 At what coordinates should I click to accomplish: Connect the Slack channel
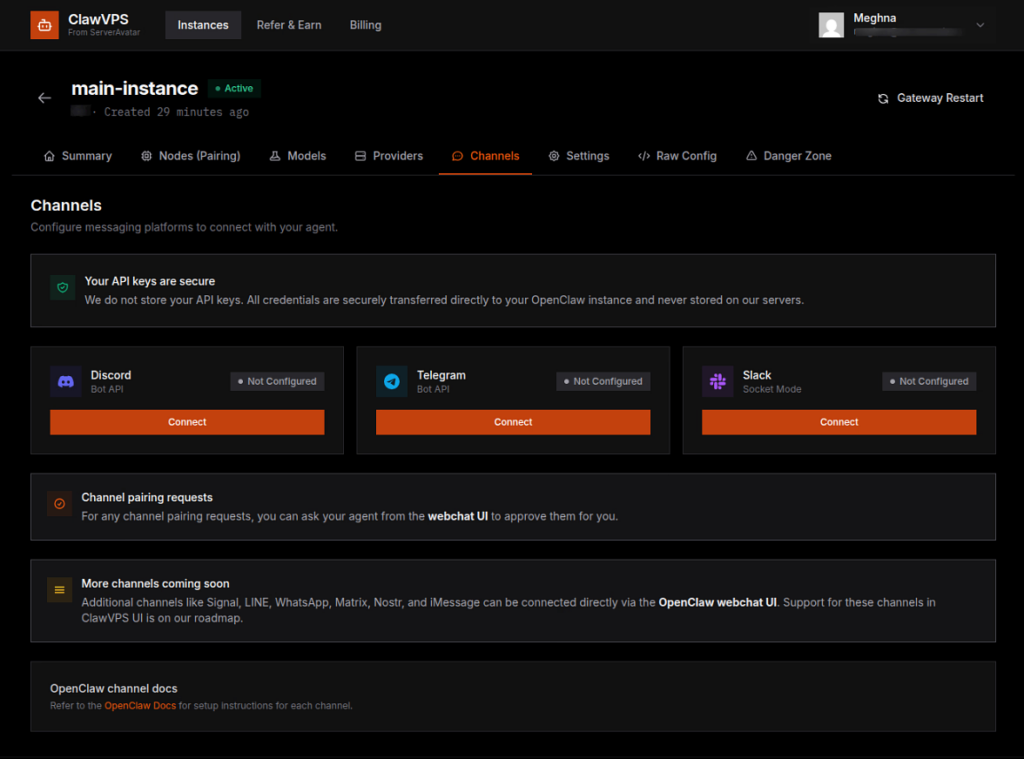[839, 422]
